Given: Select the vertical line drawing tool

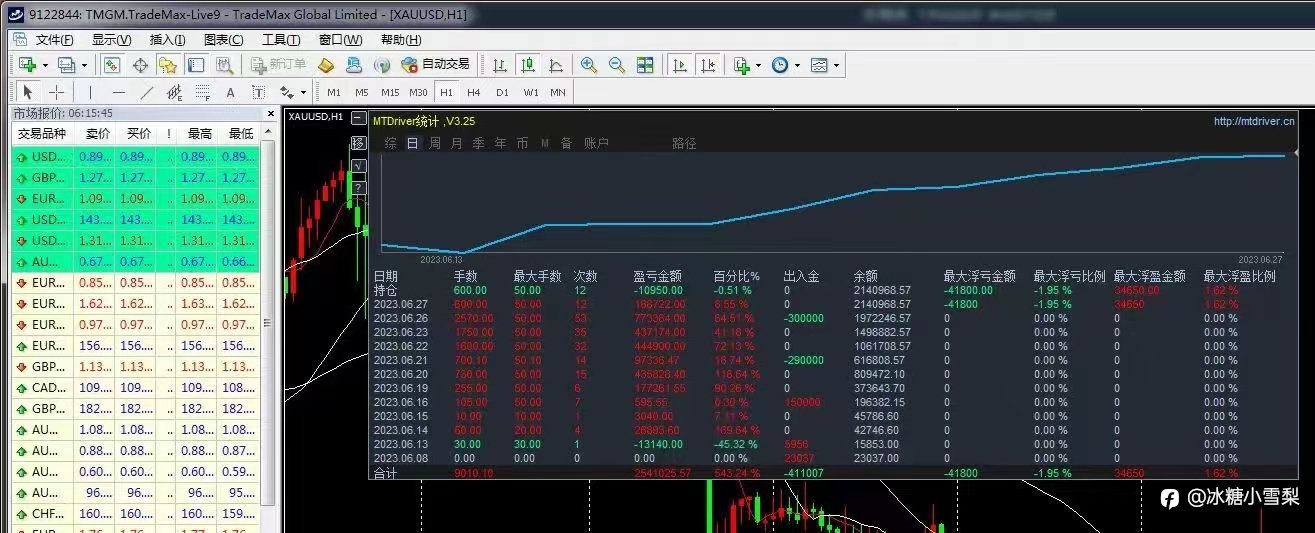Looking at the screenshot, I should (90, 92).
